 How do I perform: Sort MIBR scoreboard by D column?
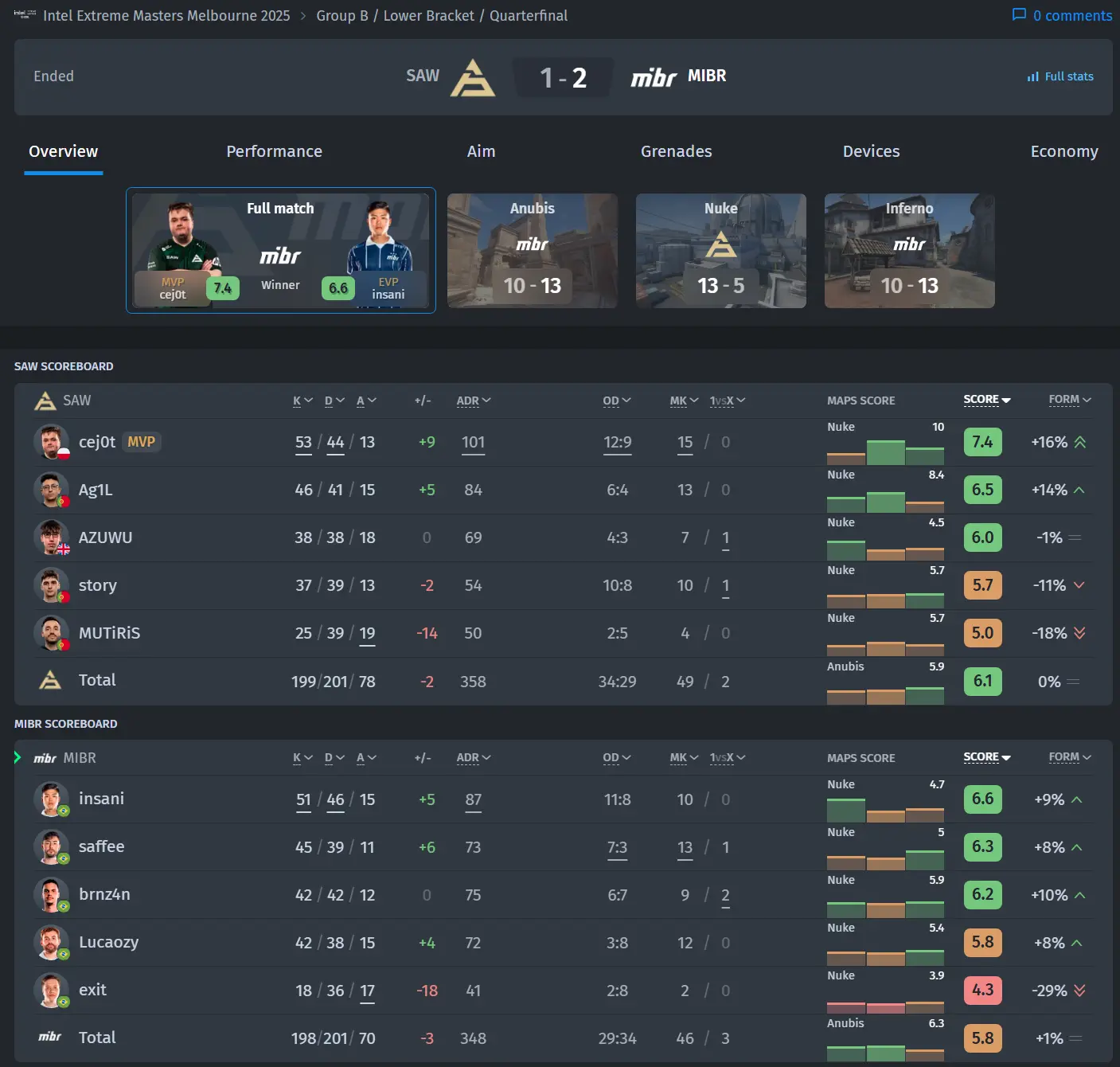[334, 758]
